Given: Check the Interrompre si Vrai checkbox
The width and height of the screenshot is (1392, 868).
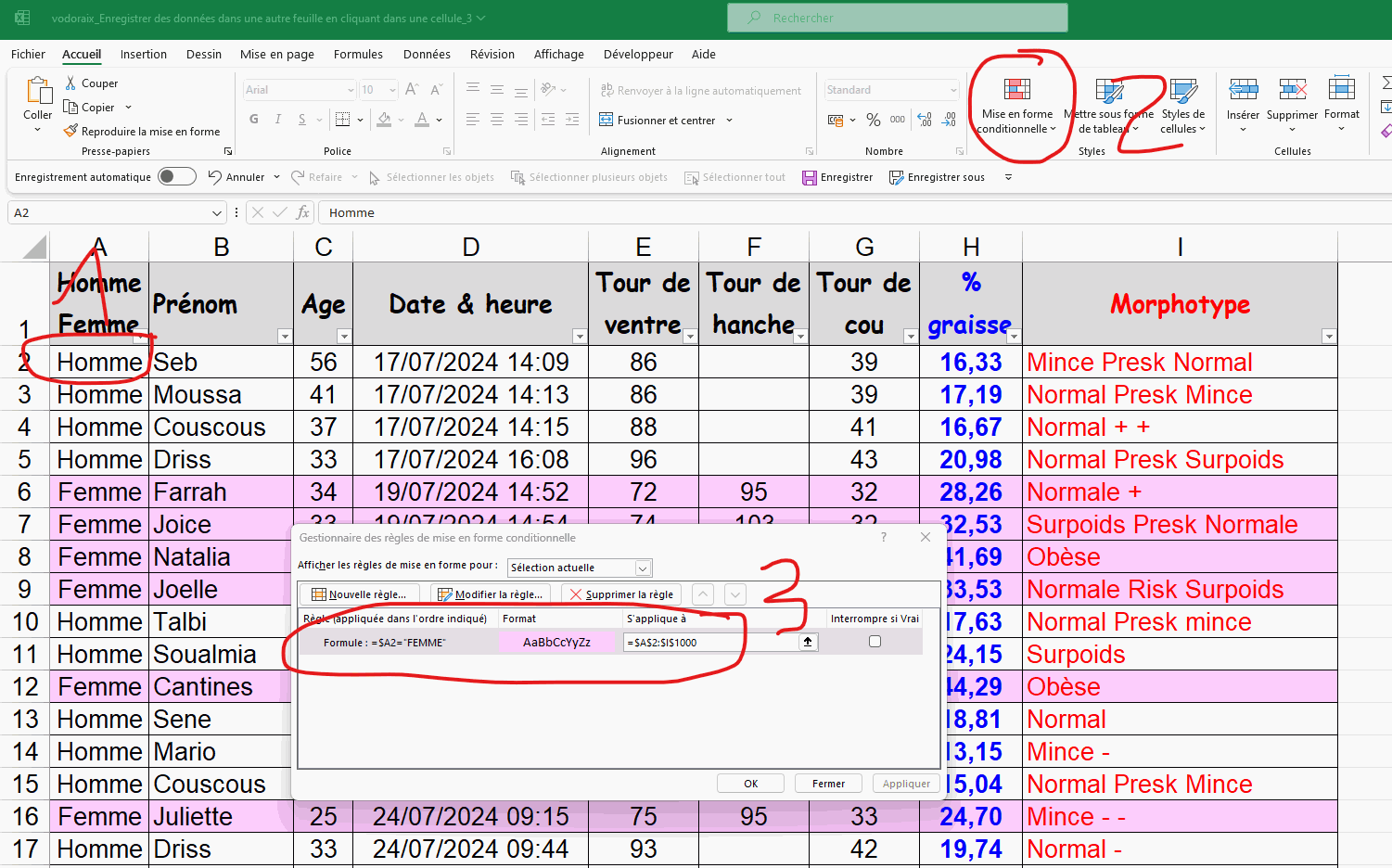Looking at the screenshot, I should (875, 642).
